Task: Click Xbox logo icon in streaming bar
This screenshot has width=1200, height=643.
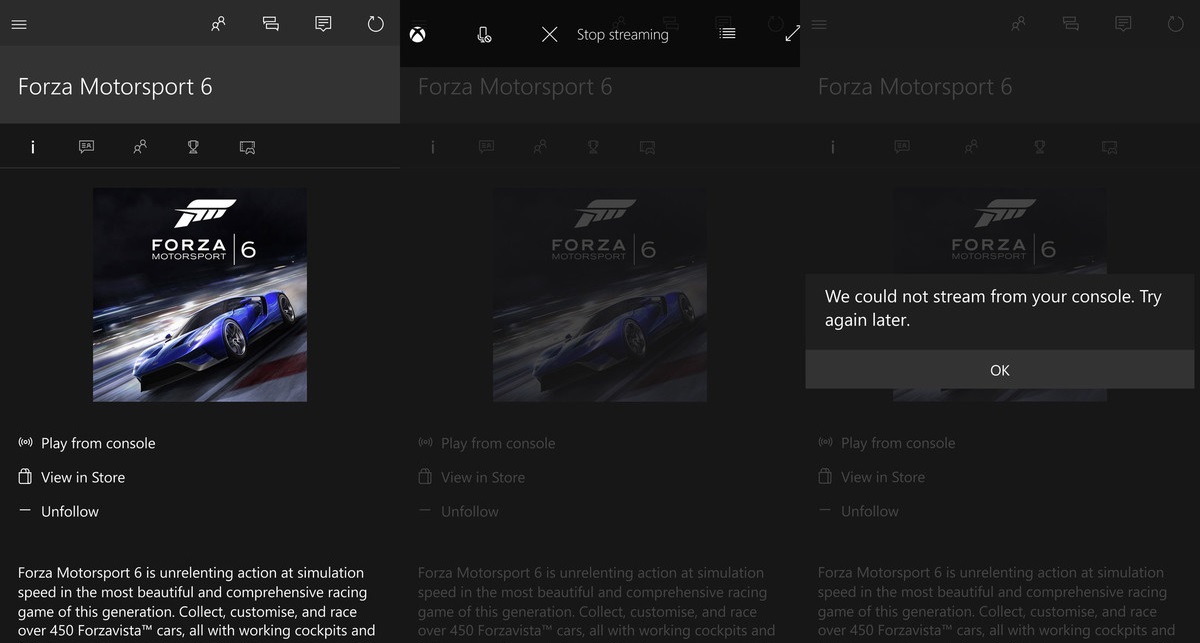Action: click(418, 34)
